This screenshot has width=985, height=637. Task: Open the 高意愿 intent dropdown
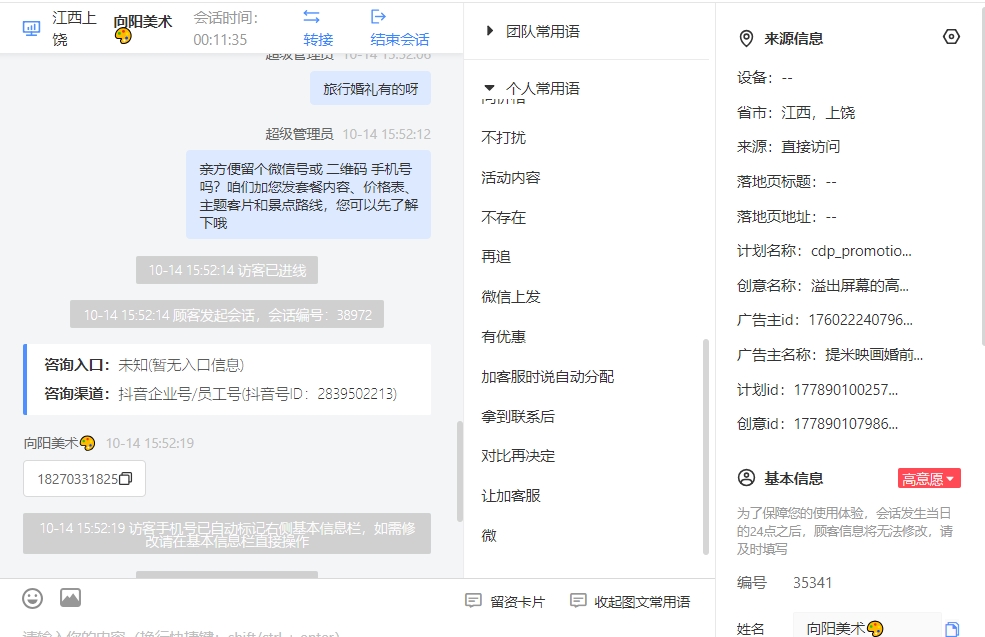929,479
